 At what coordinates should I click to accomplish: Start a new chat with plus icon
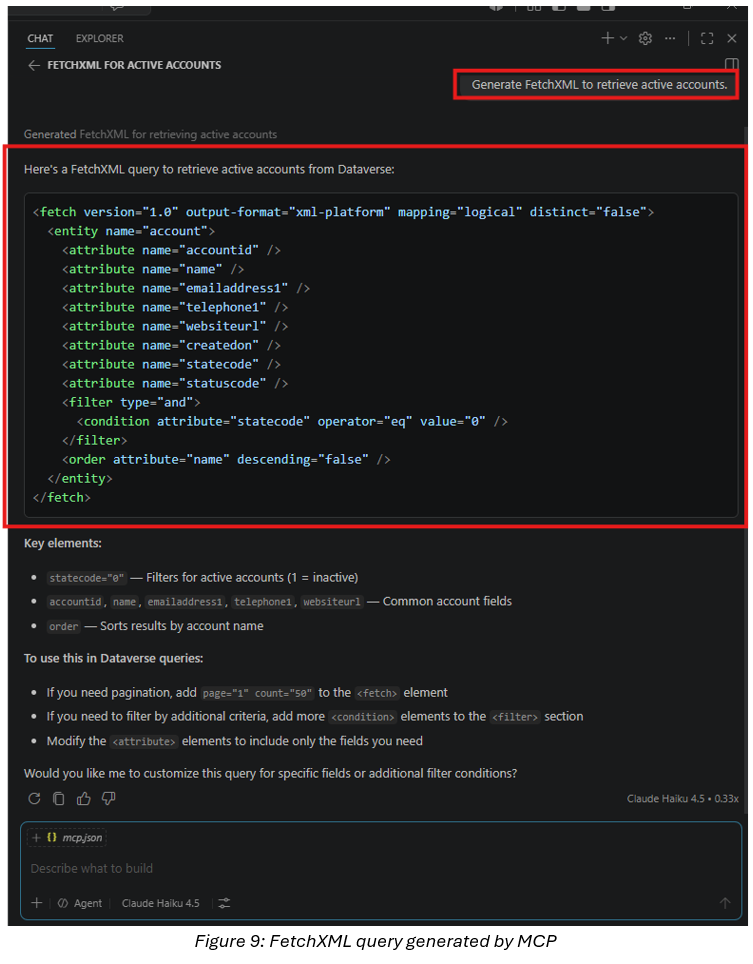pyautogui.click(x=607, y=38)
